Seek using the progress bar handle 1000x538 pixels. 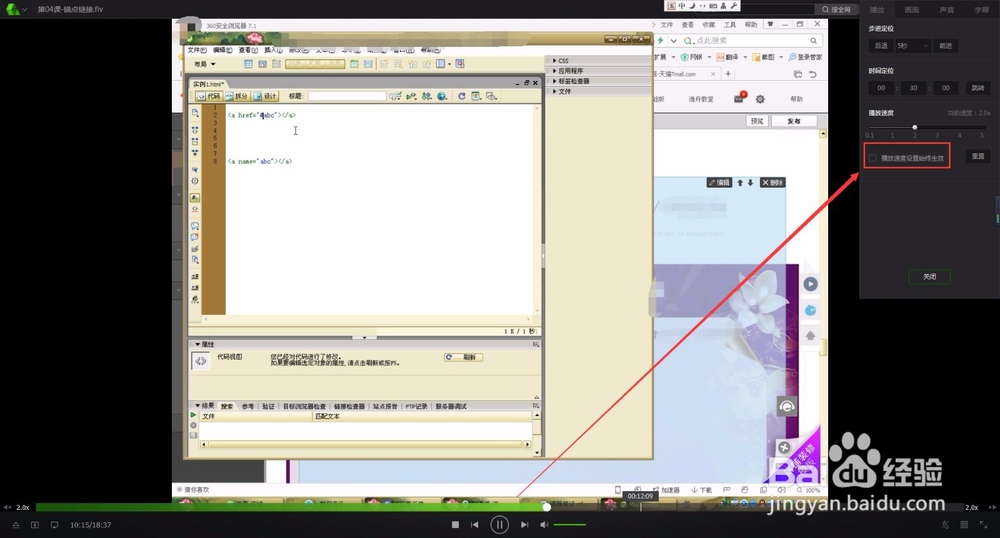[x=547, y=507]
